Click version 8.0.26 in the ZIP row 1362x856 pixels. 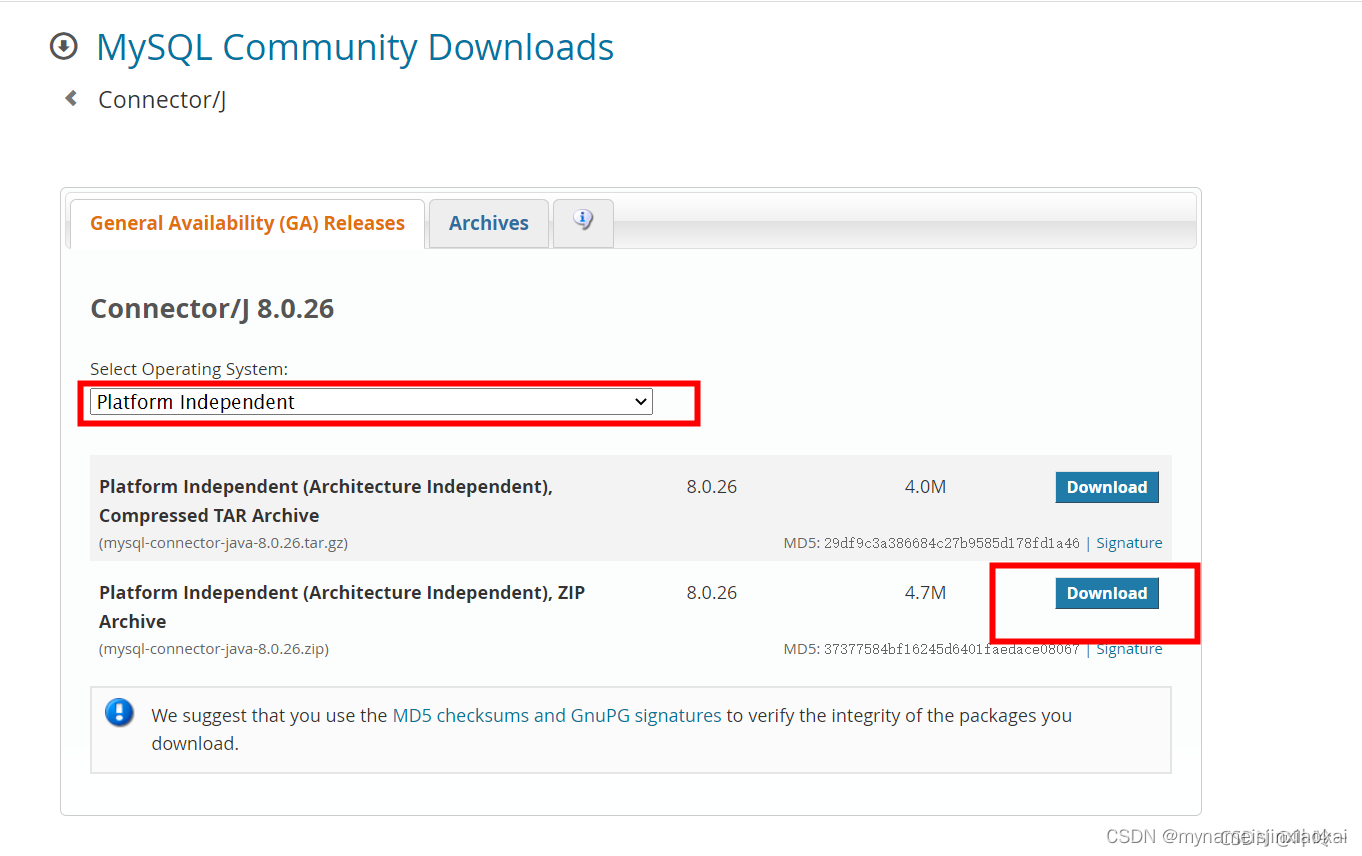tap(712, 593)
